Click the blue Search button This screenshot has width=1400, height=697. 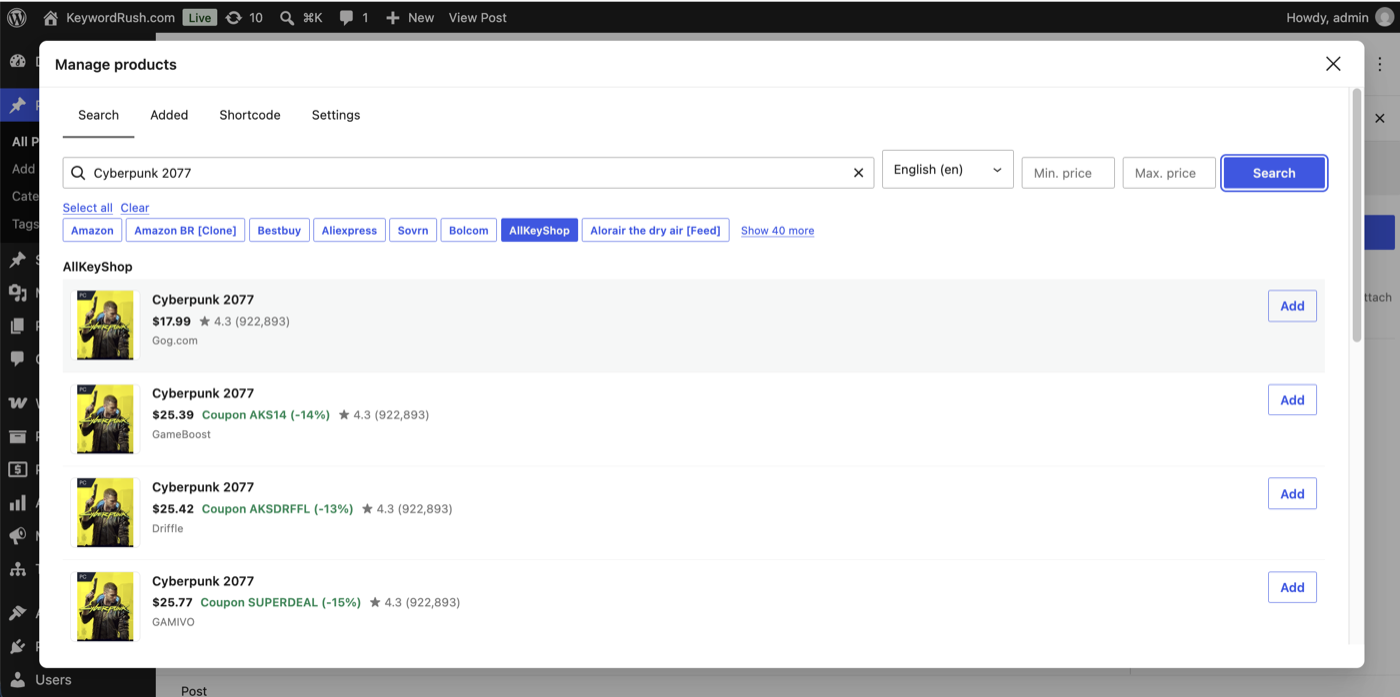pyautogui.click(x=1274, y=172)
